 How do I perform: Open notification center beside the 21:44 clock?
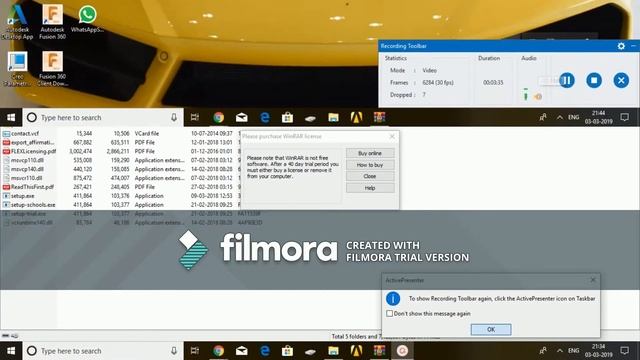624,118
